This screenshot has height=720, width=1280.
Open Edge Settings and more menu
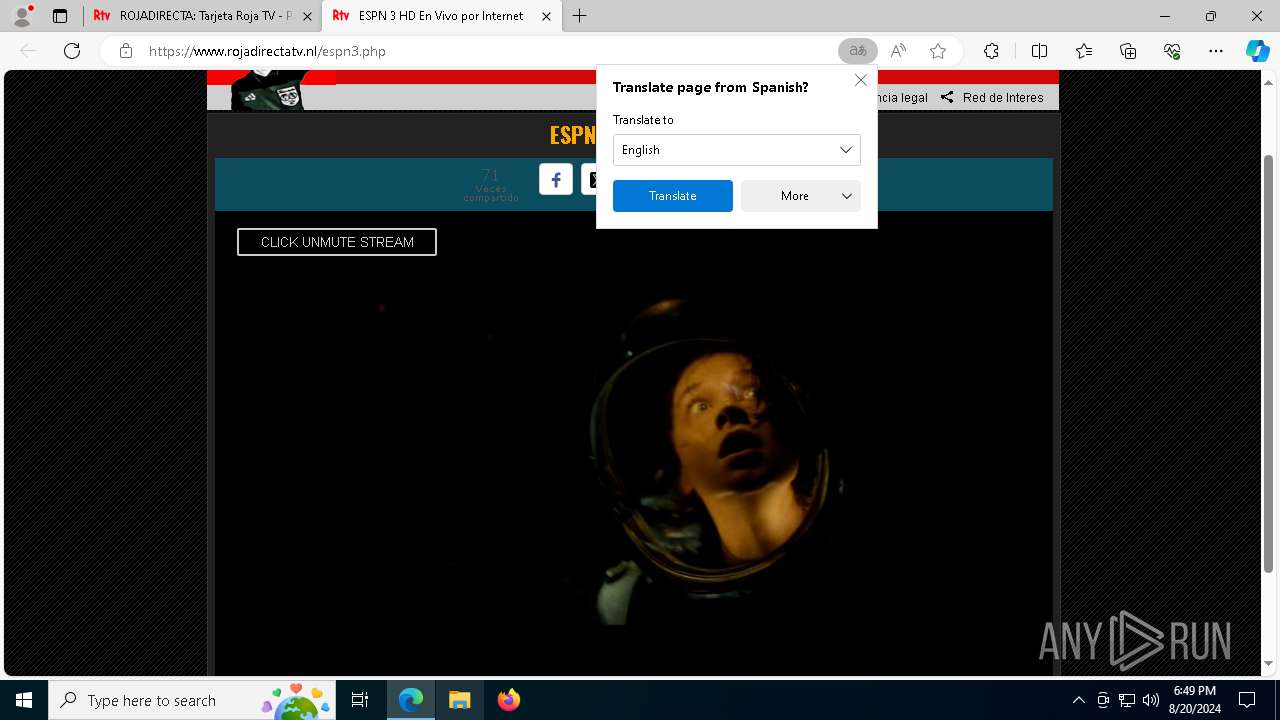click(x=1216, y=51)
